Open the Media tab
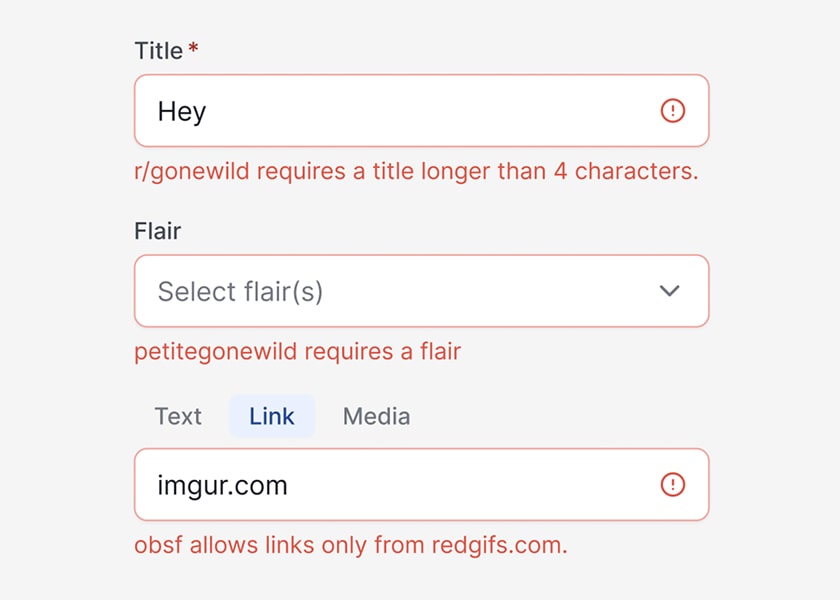The width and height of the screenshot is (840, 600). (376, 416)
